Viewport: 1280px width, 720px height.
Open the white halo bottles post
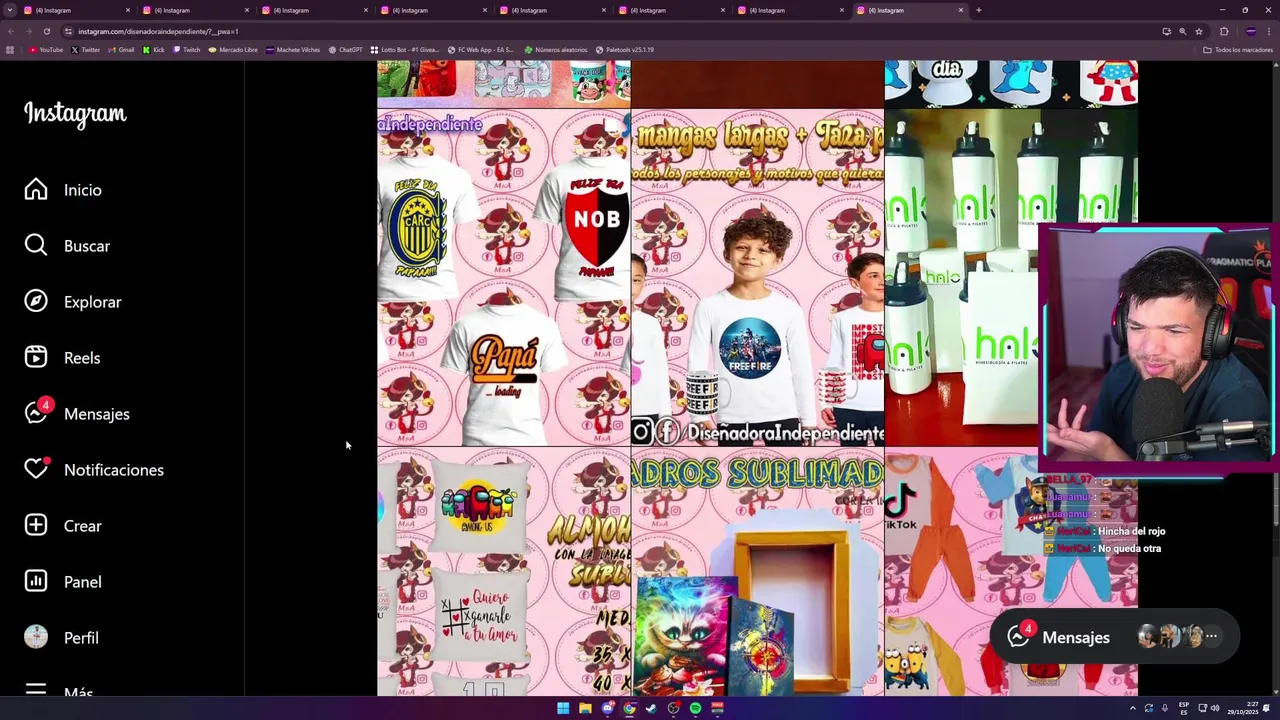tap(961, 277)
